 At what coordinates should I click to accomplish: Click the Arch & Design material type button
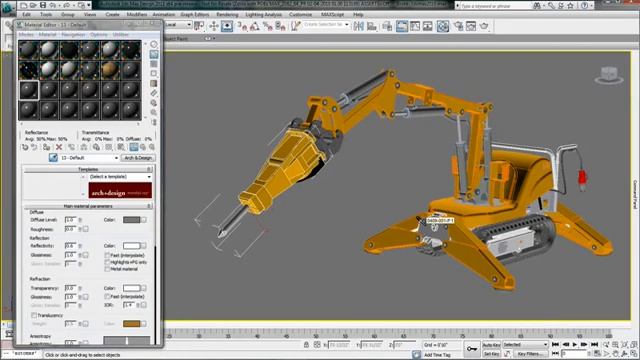tap(138, 158)
